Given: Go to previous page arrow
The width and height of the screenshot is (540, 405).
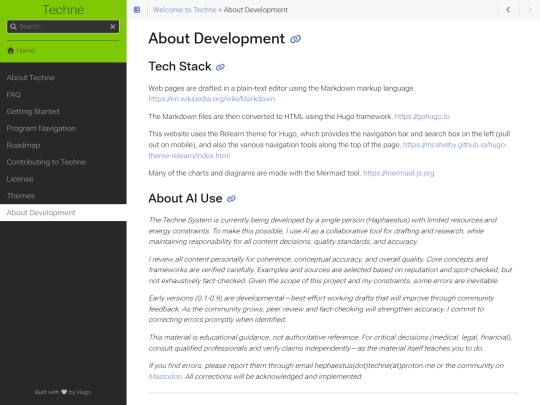Looking at the screenshot, I should pyautogui.click(x=508, y=10).
